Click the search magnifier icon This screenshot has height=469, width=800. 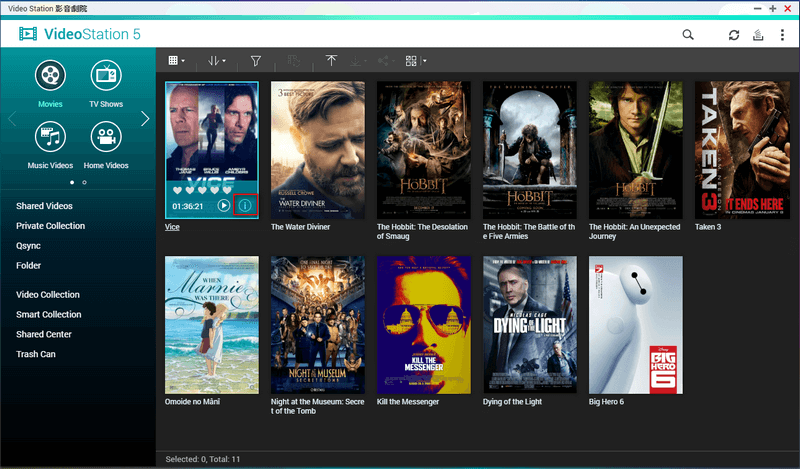click(x=688, y=35)
